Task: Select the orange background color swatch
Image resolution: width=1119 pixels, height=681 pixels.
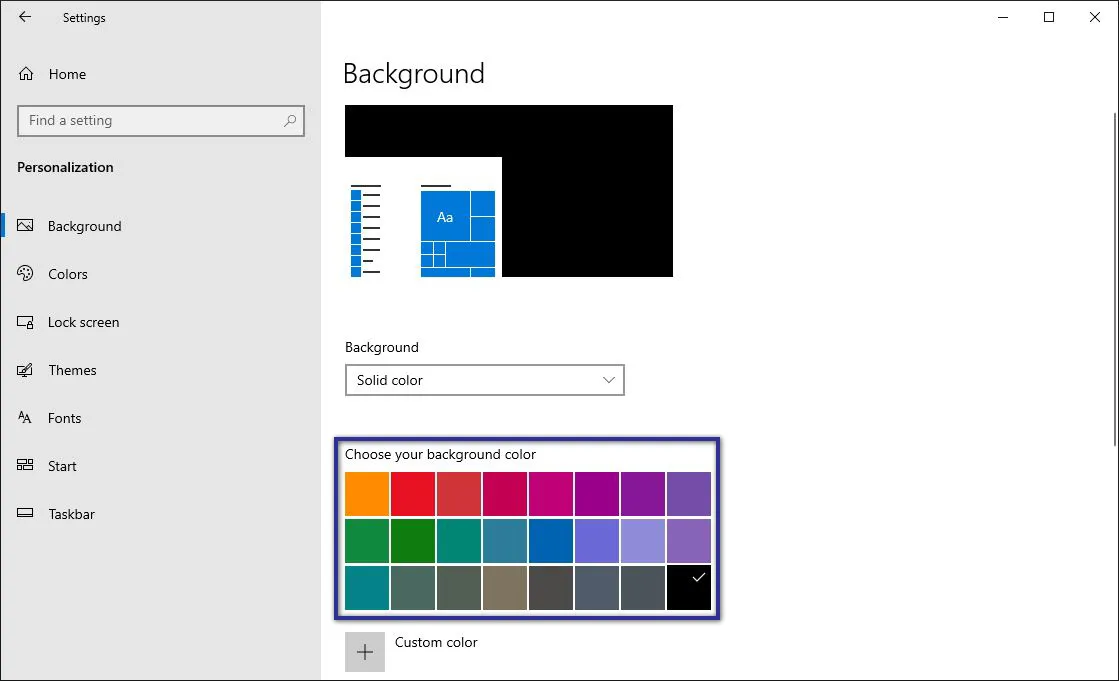Action: [x=366, y=493]
